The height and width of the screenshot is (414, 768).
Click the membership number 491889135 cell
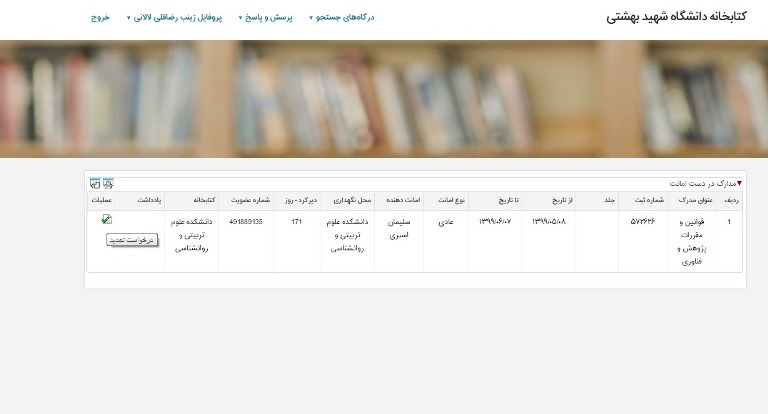246,221
